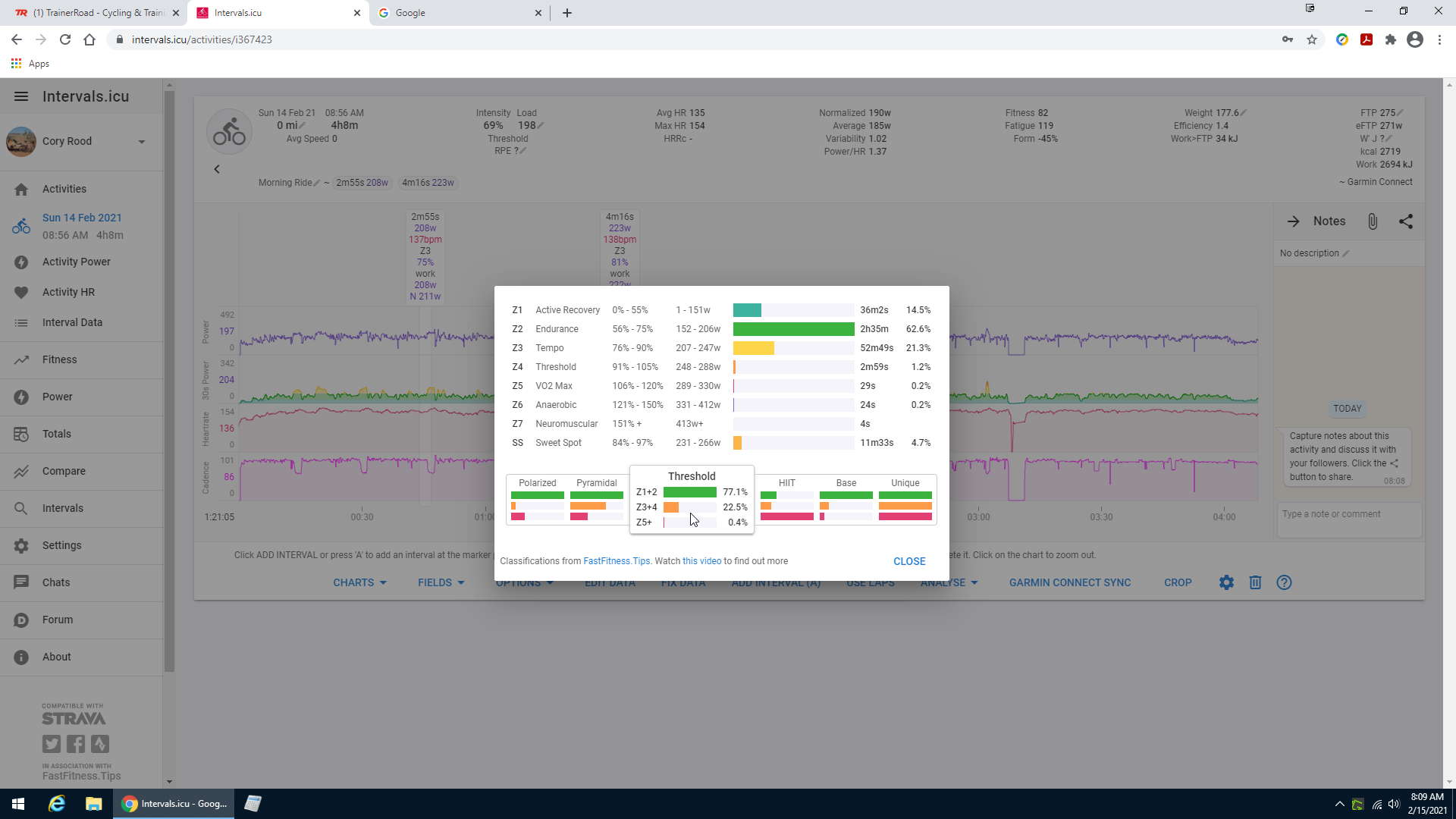Select the HIIT classification
The height and width of the screenshot is (819, 1456).
(787, 500)
